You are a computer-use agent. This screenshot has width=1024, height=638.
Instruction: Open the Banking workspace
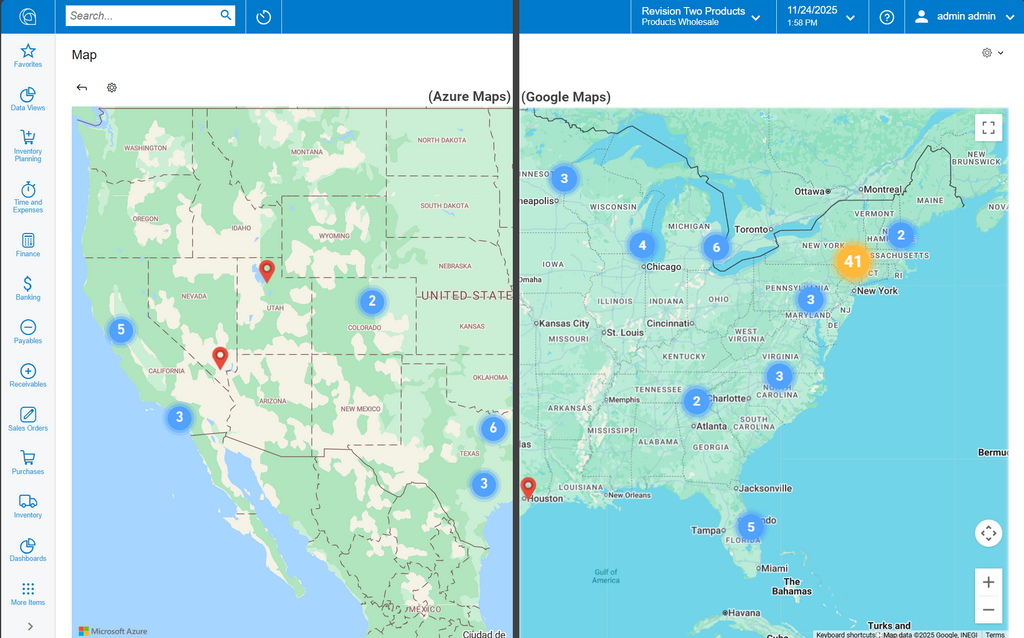(28, 288)
